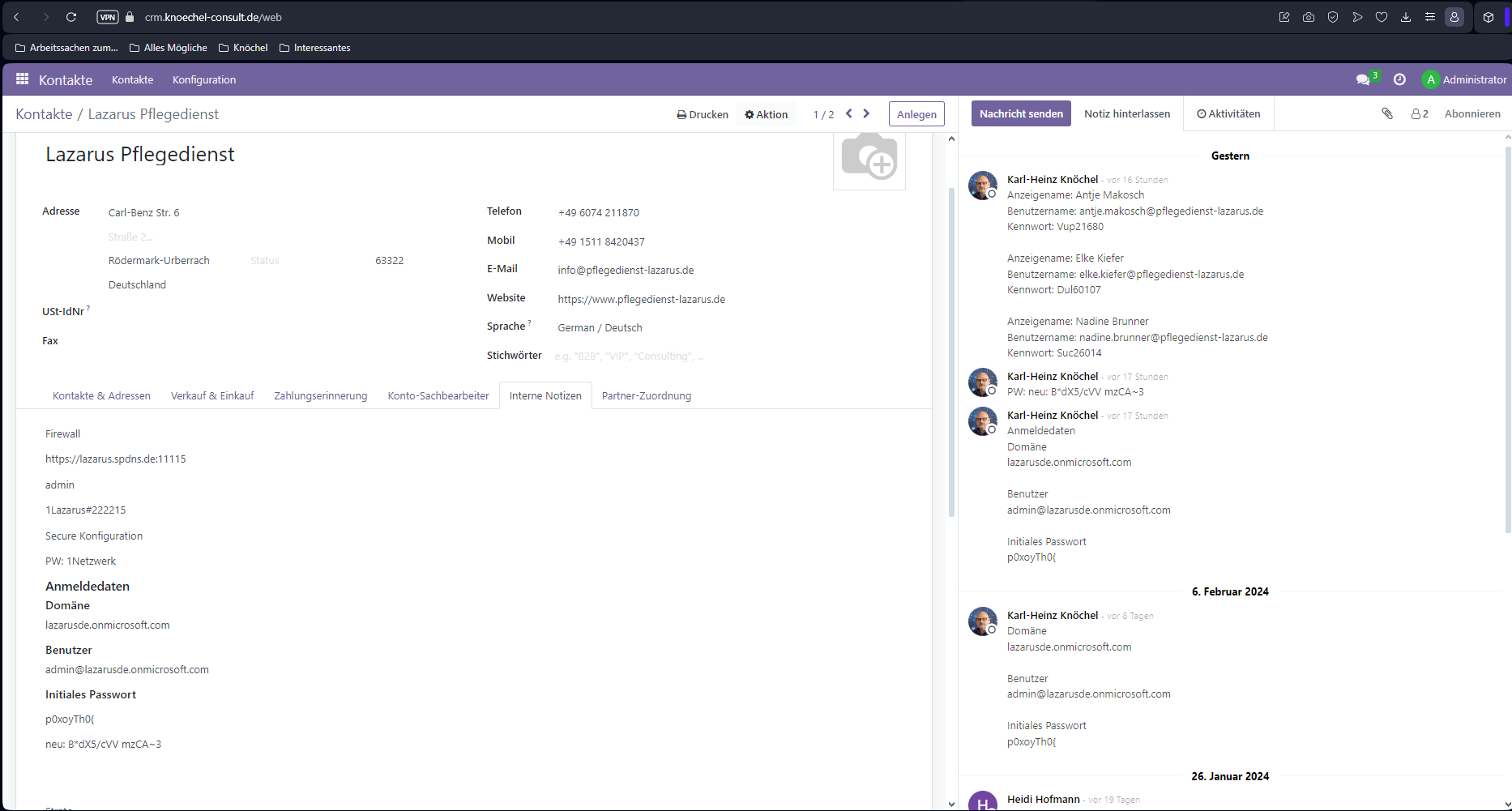Click the Nachricht senden button
The width and height of the screenshot is (1512, 811).
point(1021,114)
